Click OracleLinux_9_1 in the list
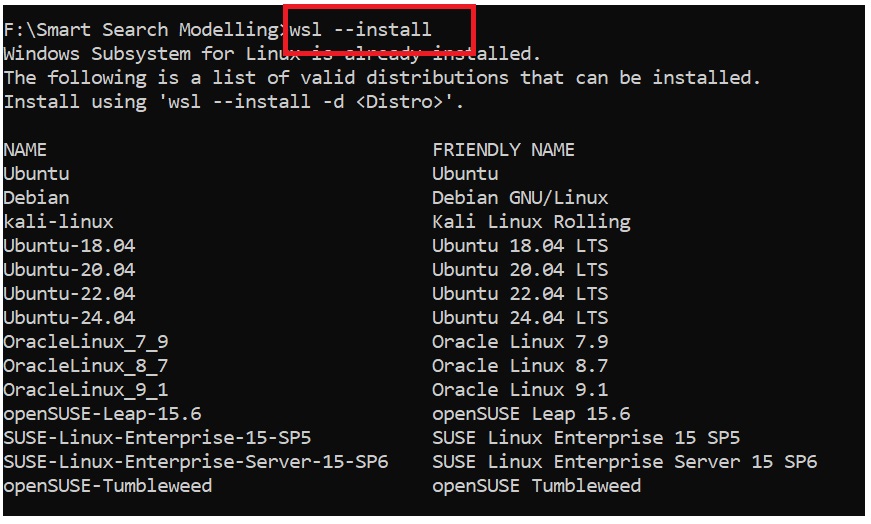 pyautogui.click(x=85, y=389)
